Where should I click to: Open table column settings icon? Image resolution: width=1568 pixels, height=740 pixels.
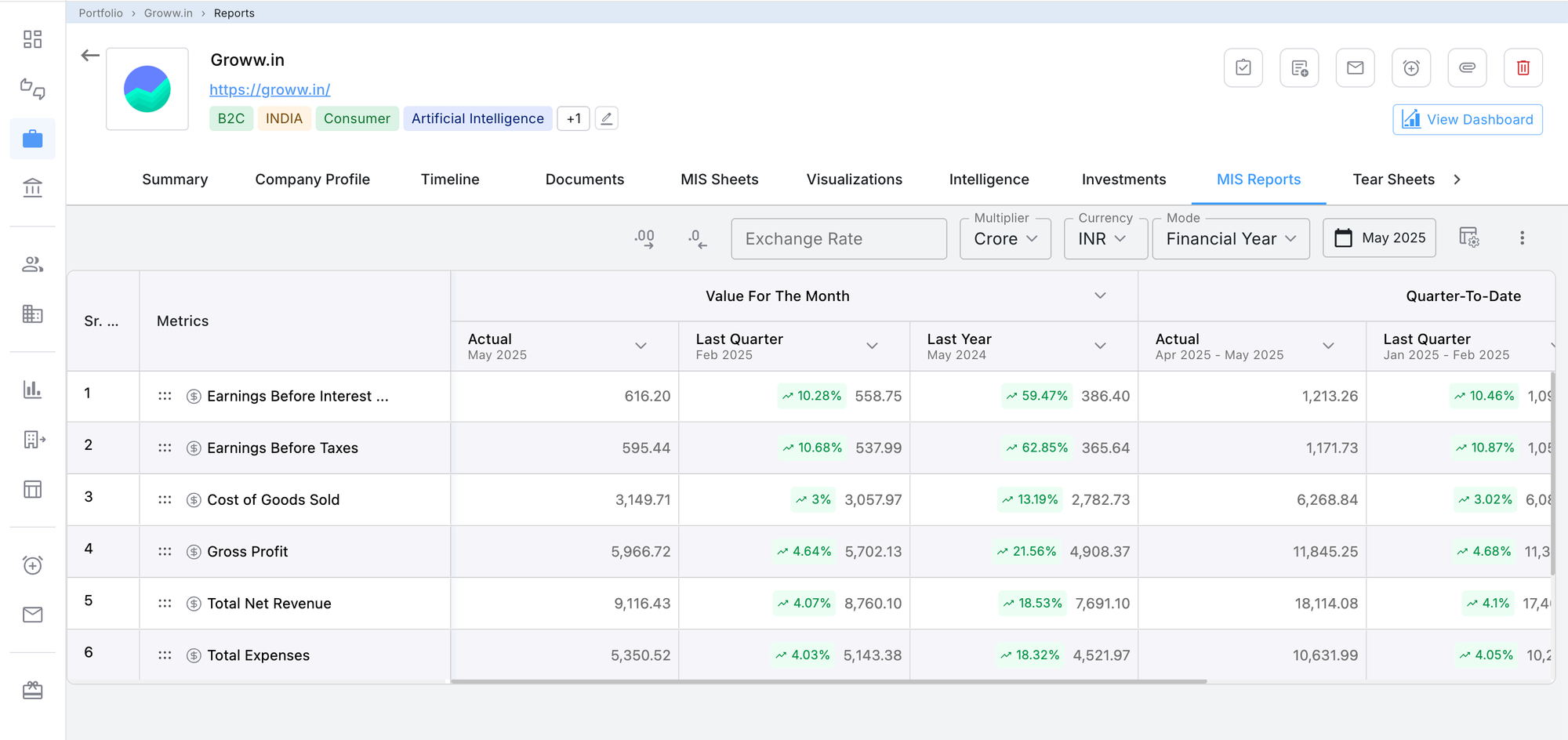1468,238
